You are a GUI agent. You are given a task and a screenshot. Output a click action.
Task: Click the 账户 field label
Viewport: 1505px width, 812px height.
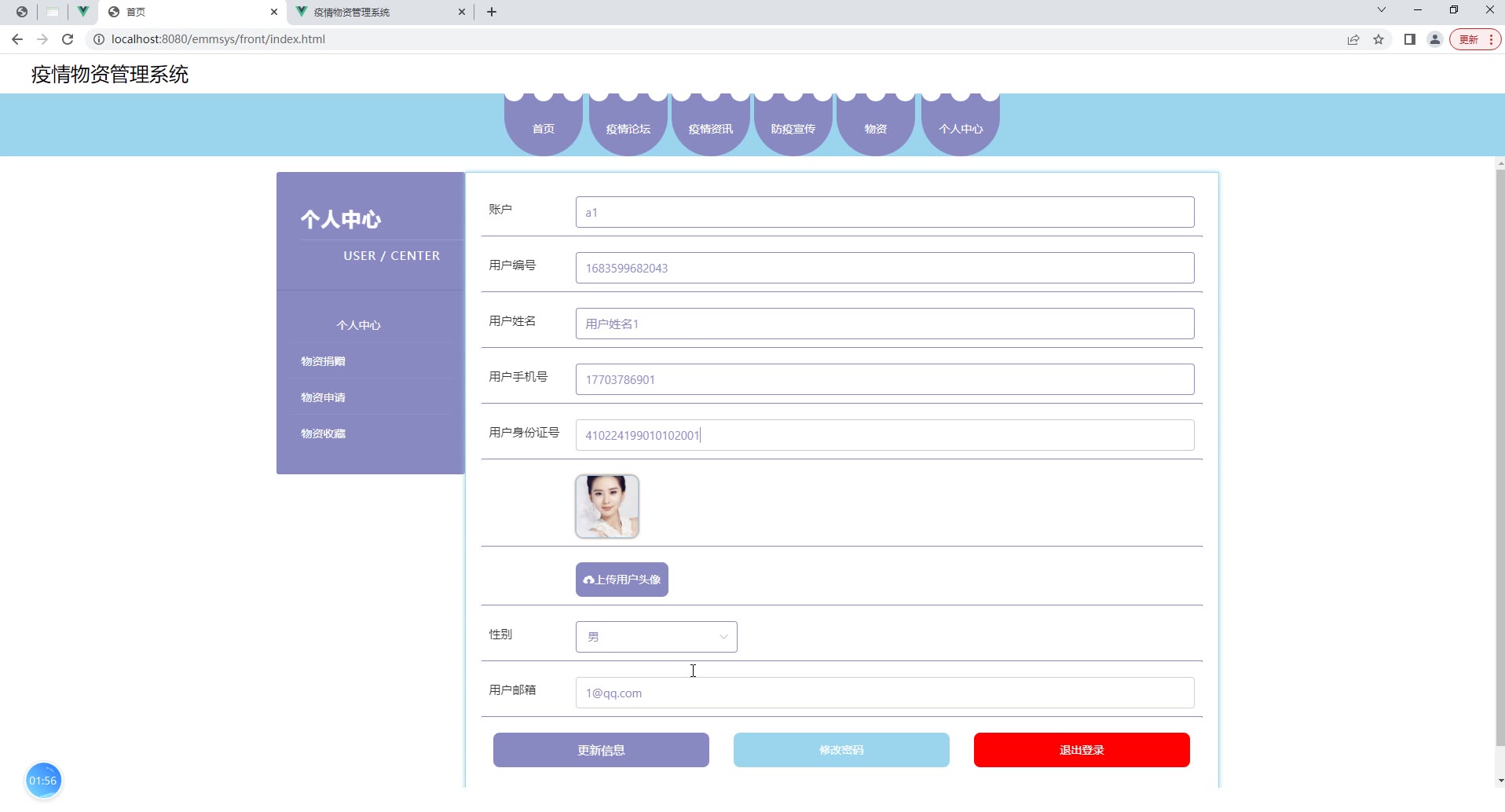click(x=500, y=210)
